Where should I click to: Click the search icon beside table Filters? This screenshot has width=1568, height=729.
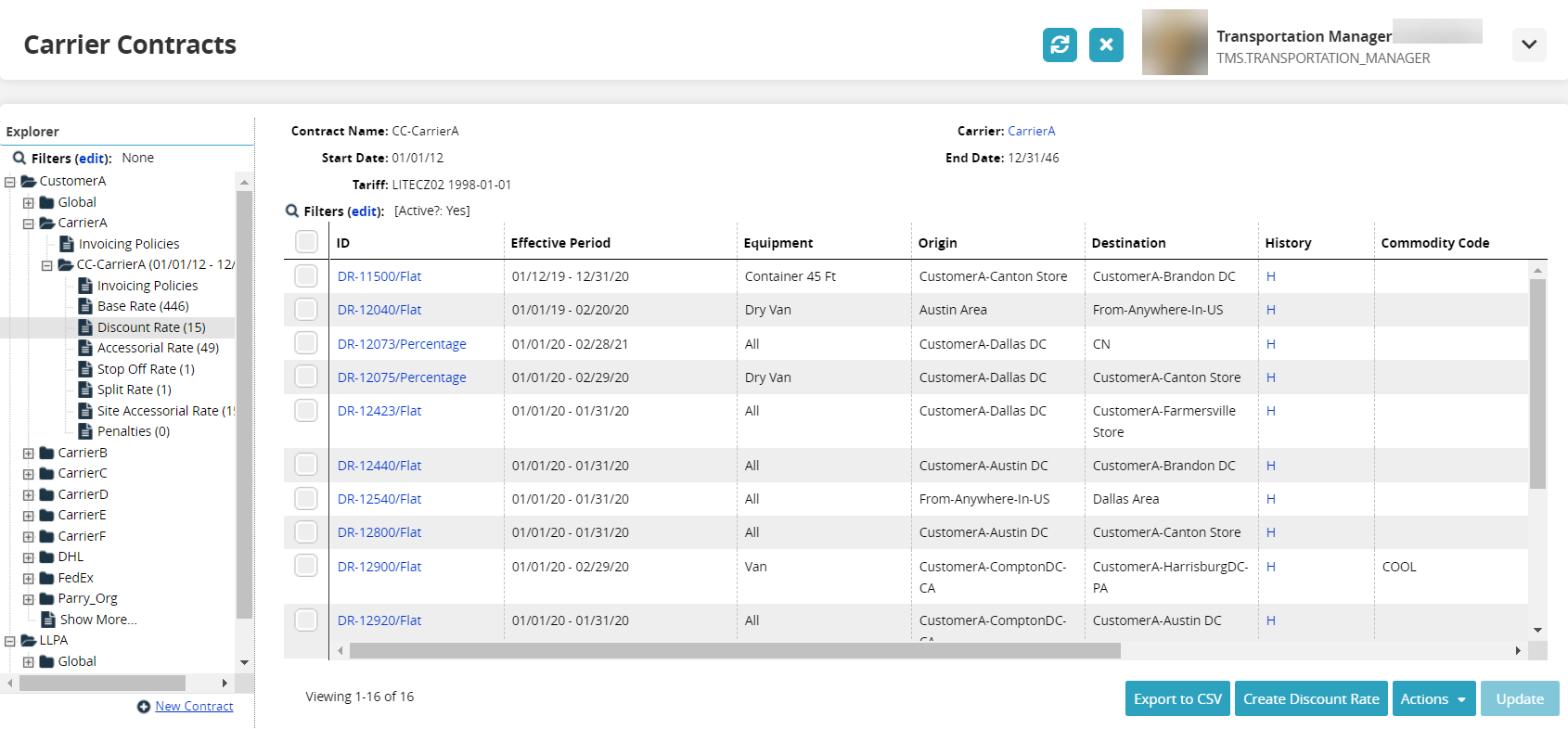click(292, 211)
